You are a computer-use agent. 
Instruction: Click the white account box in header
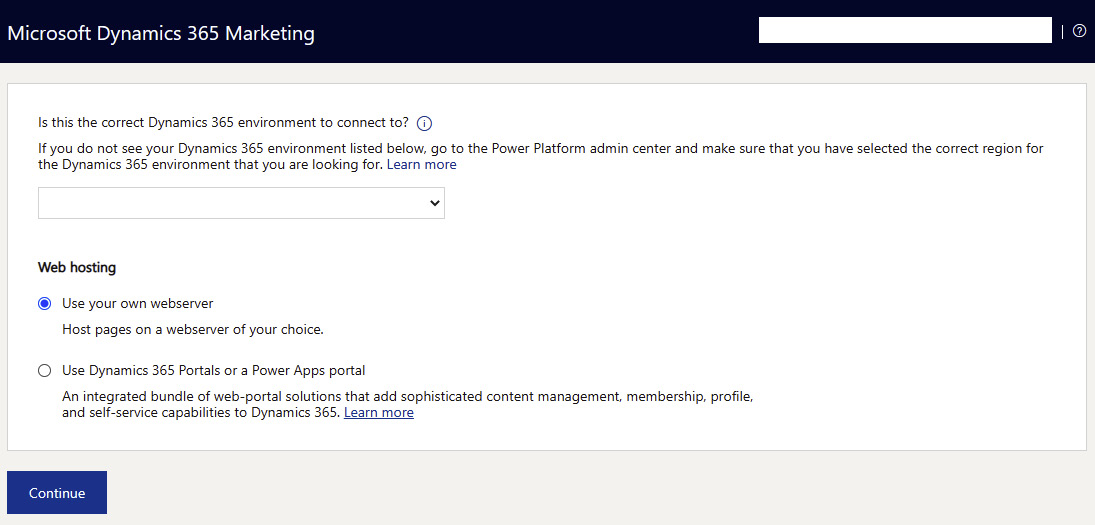click(x=905, y=31)
